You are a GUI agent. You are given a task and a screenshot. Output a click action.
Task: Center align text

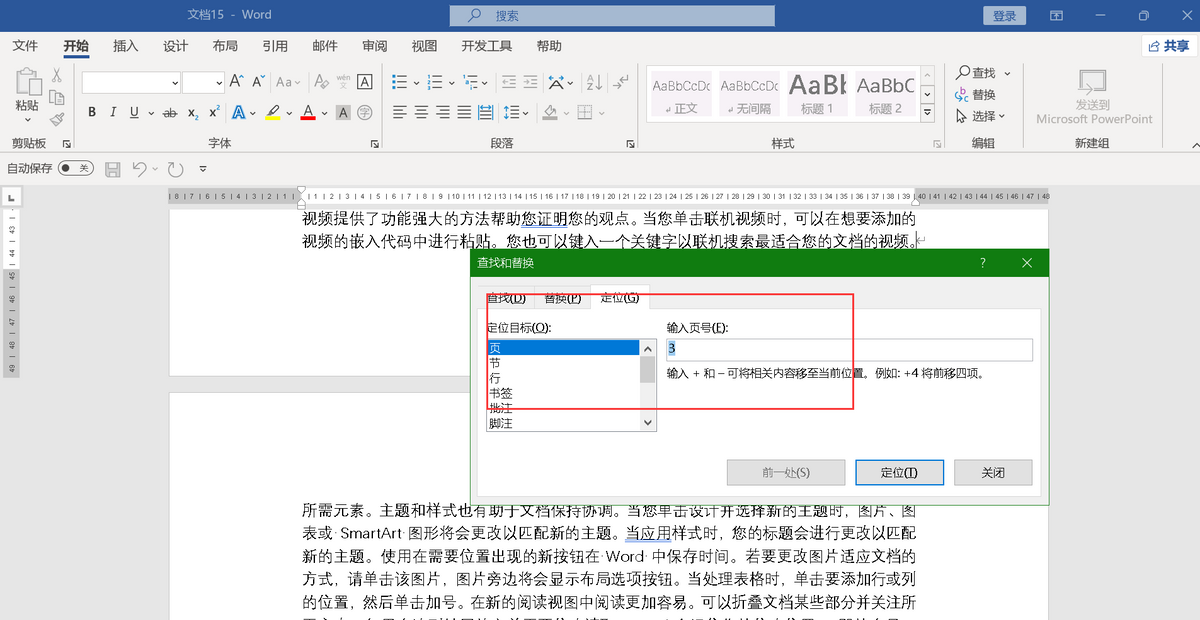click(422, 112)
